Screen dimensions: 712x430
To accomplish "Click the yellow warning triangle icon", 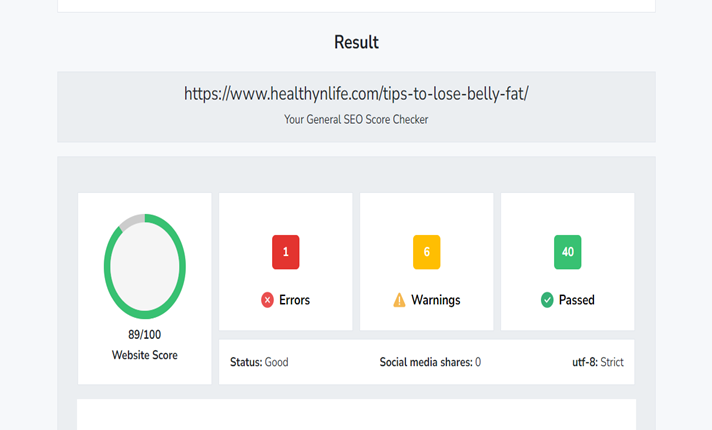I will [399, 300].
